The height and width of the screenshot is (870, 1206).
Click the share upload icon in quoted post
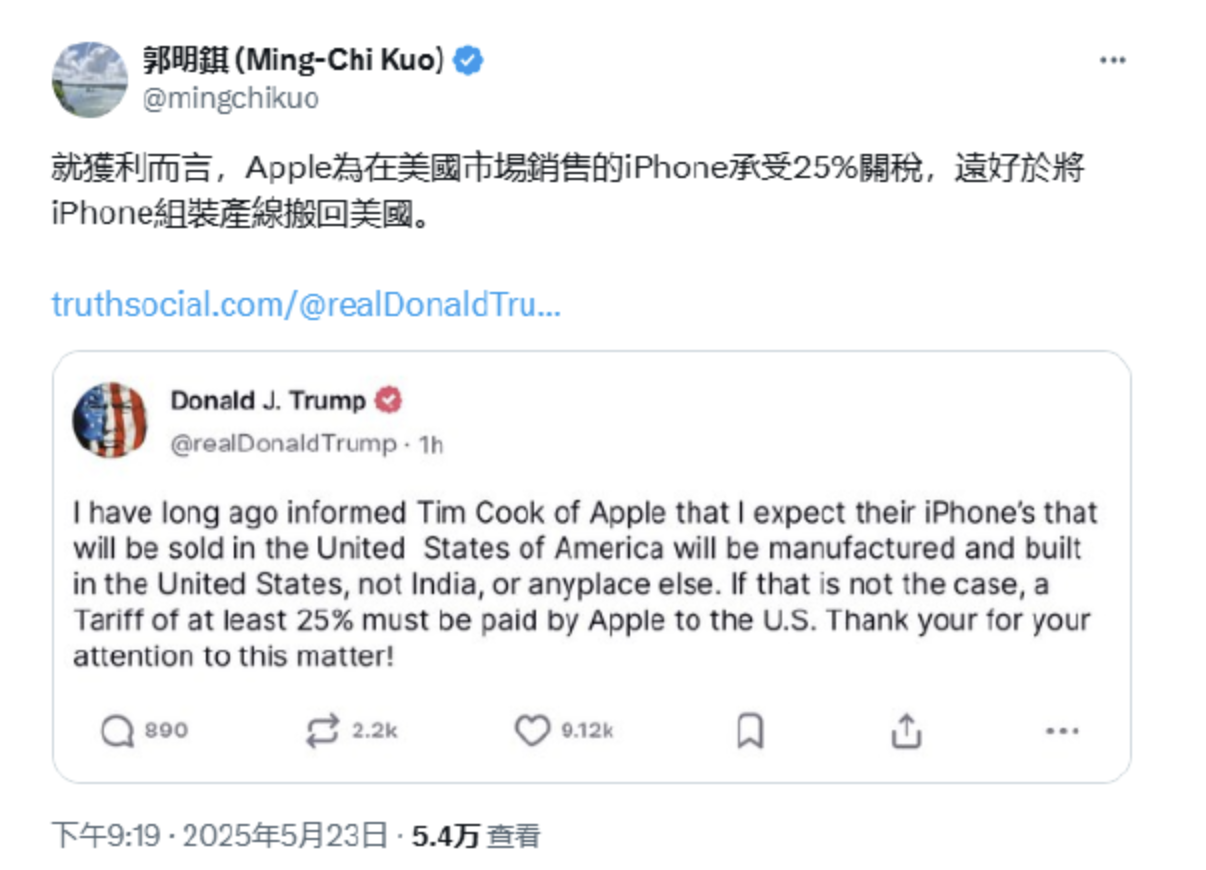click(906, 731)
